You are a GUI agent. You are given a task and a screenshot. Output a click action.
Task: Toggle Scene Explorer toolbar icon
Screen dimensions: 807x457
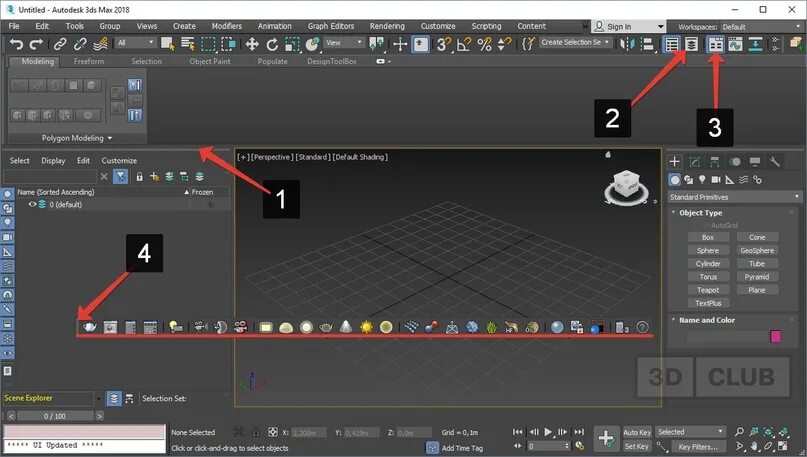coord(672,44)
